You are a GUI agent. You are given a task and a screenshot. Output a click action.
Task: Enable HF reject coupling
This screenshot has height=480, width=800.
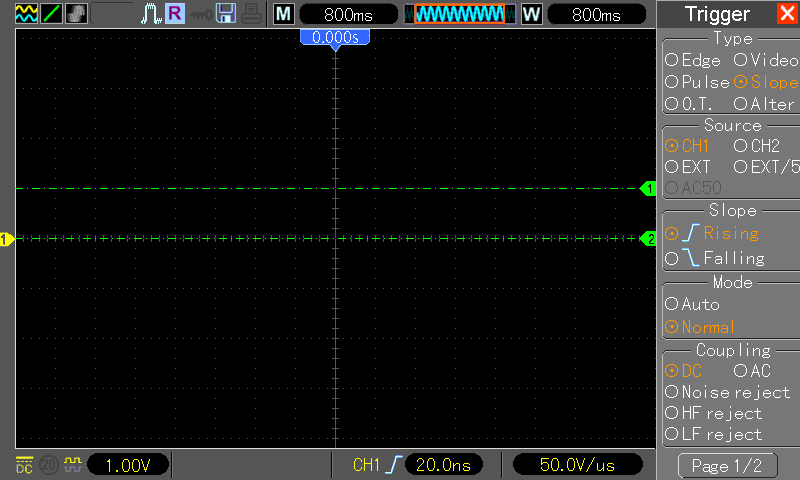tap(713, 413)
